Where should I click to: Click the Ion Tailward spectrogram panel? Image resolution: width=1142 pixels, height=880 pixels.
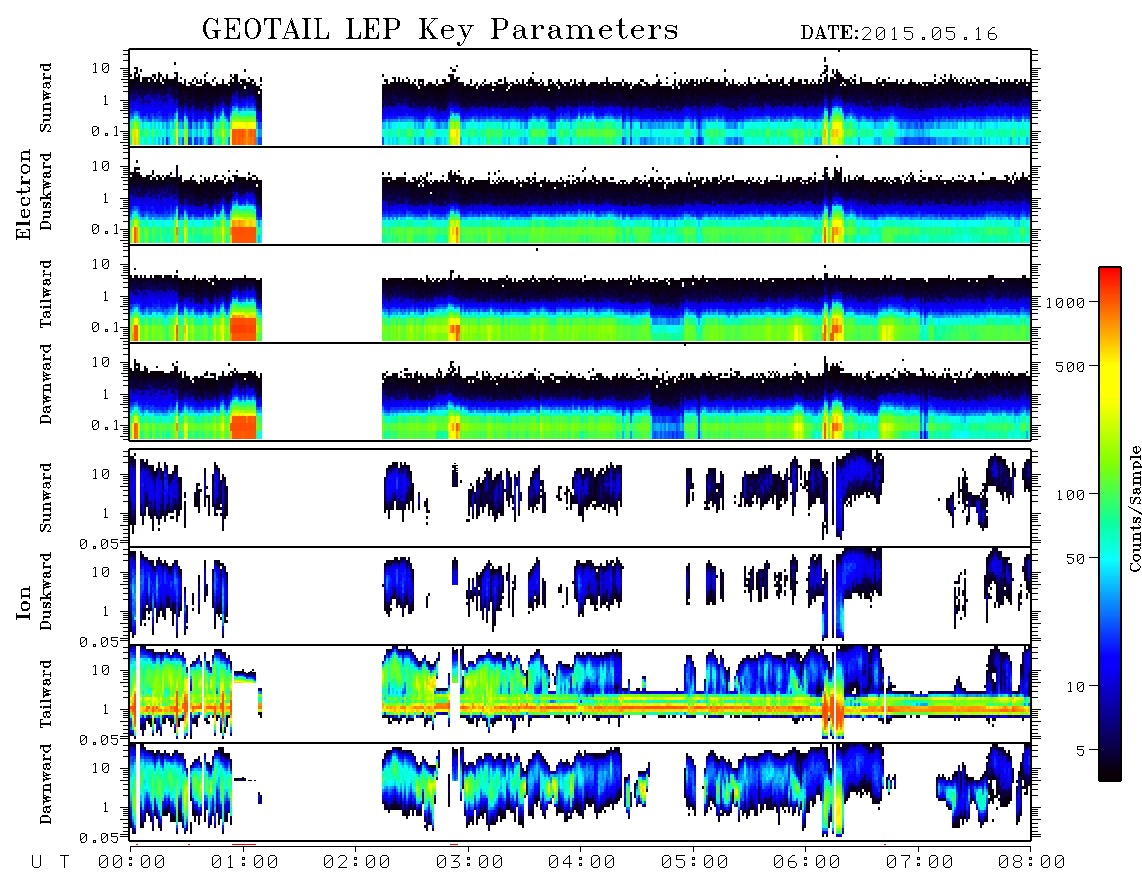580,694
